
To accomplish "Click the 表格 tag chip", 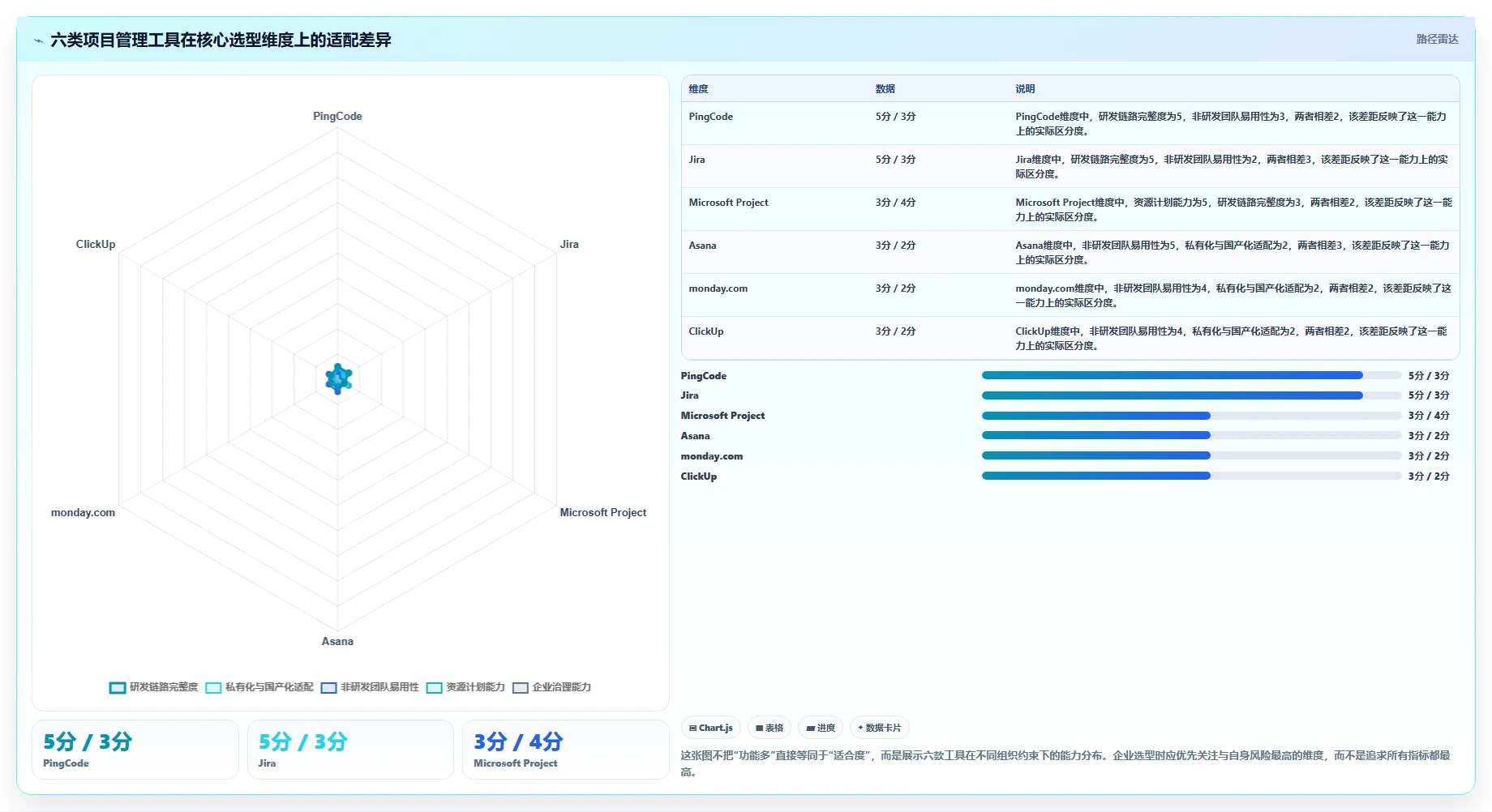I will click(770, 728).
